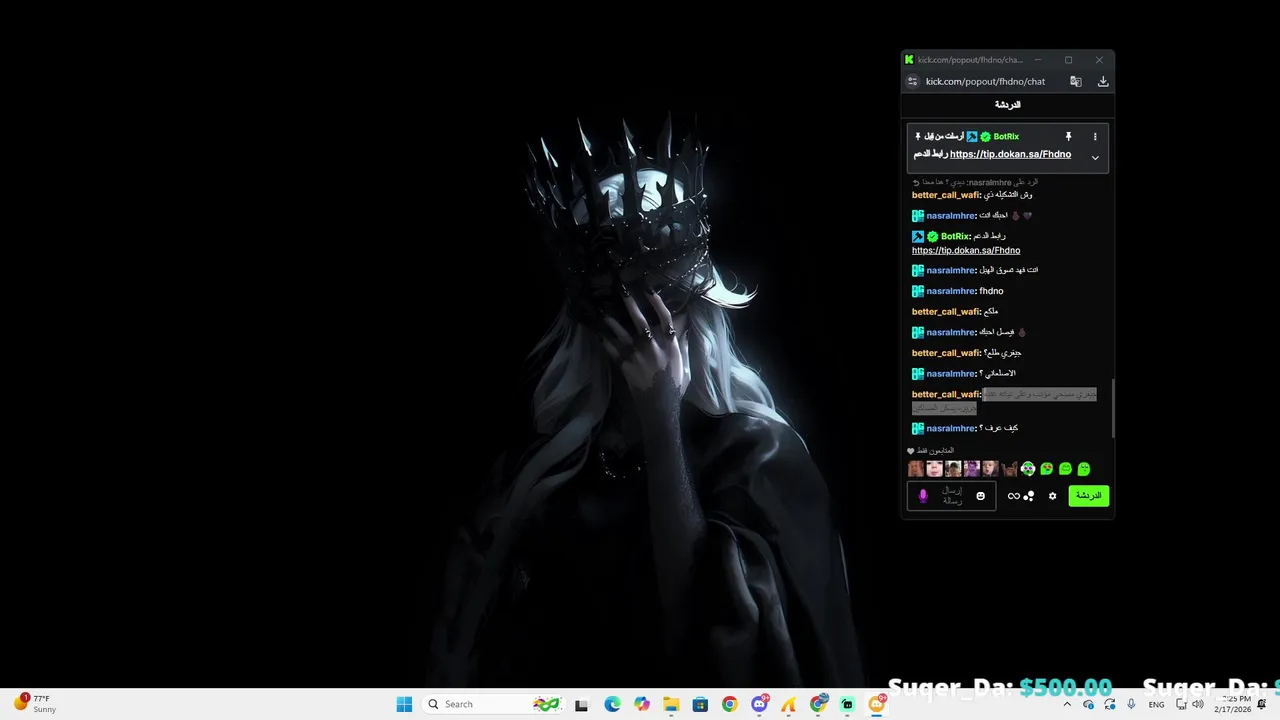Image resolution: width=1280 pixels, height=720 pixels.
Task: Click the green chat send button
Action: [x=1089, y=496]
